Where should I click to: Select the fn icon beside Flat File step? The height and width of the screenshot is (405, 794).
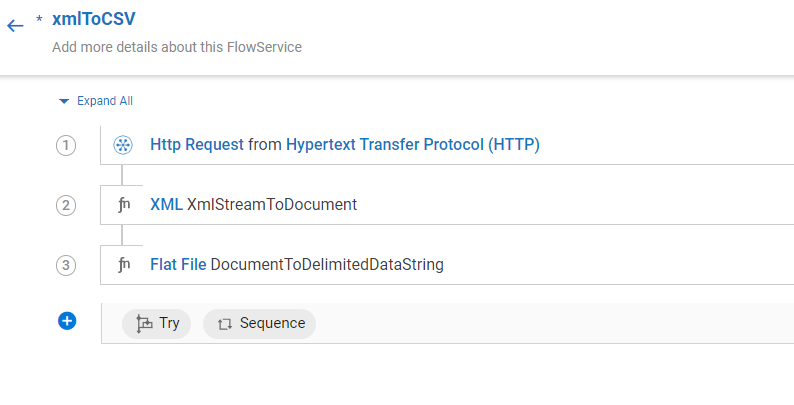[124, 264]
